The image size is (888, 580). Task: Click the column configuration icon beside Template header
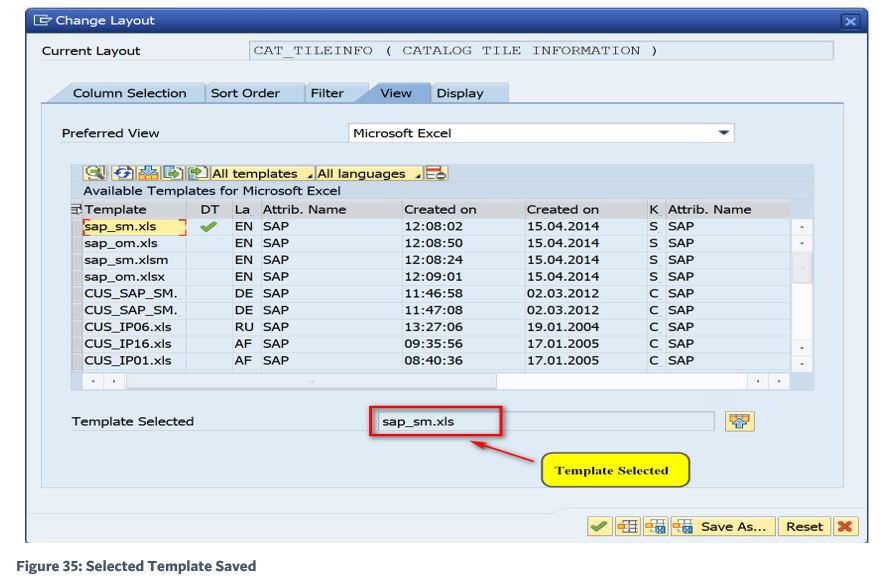point(76,210)
